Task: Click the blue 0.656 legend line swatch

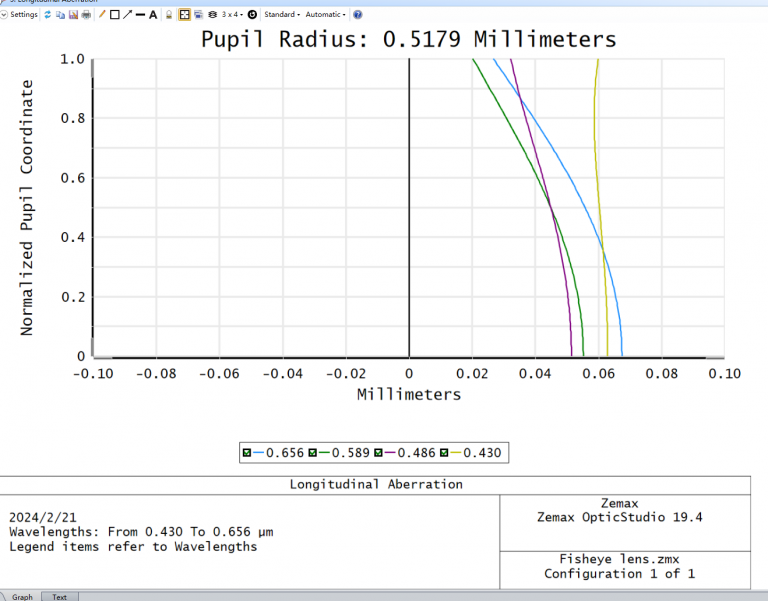Action: 258,453
